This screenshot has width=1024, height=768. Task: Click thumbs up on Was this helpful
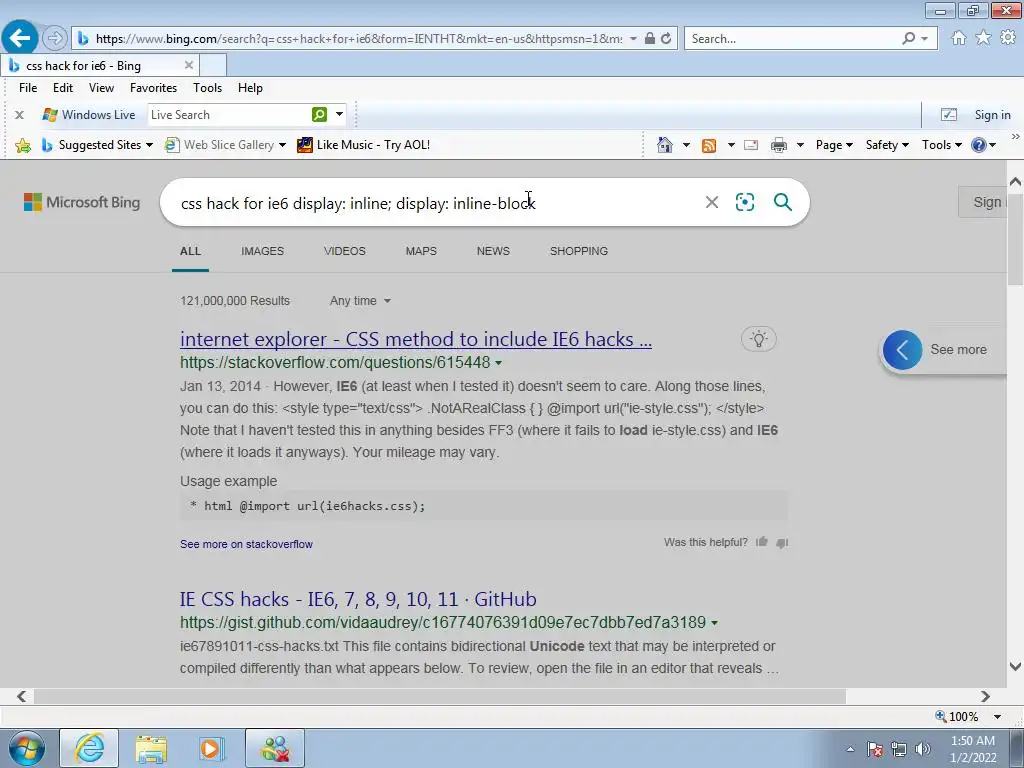(761, 542)
